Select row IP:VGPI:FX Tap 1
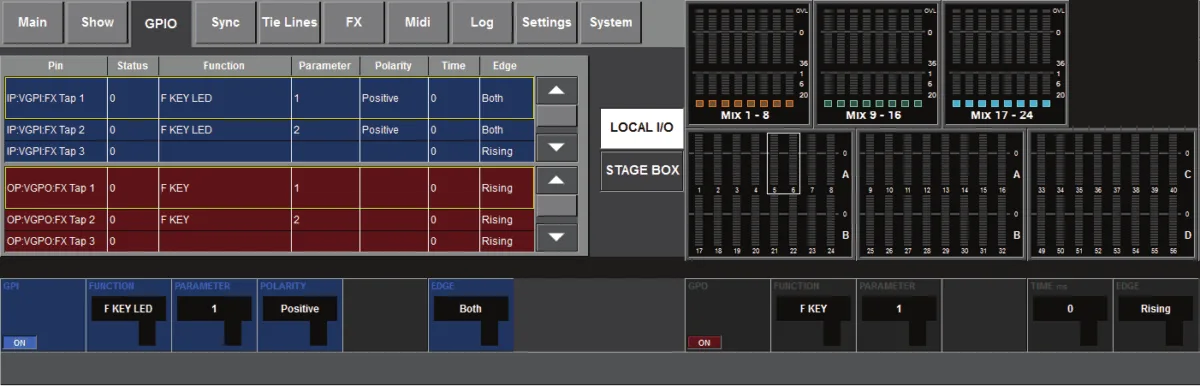1200x386 pixels. coord(269,98)
